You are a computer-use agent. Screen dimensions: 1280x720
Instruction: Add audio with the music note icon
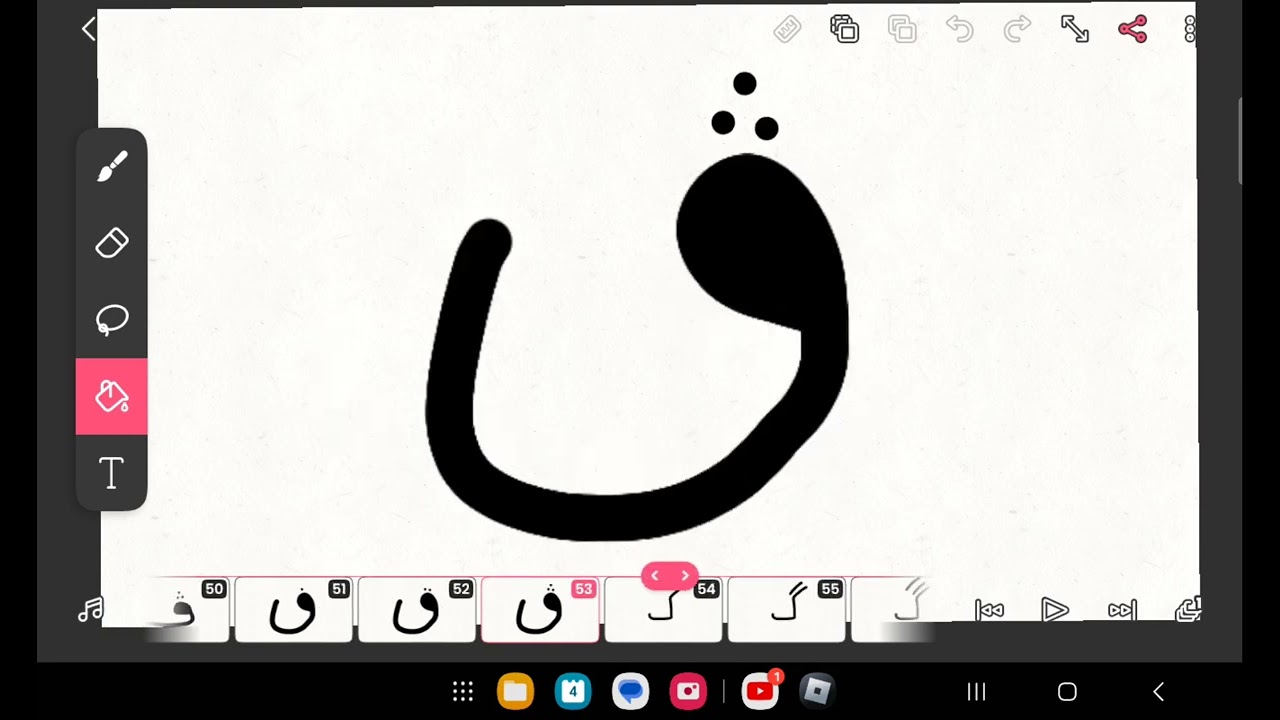[91, 610]
